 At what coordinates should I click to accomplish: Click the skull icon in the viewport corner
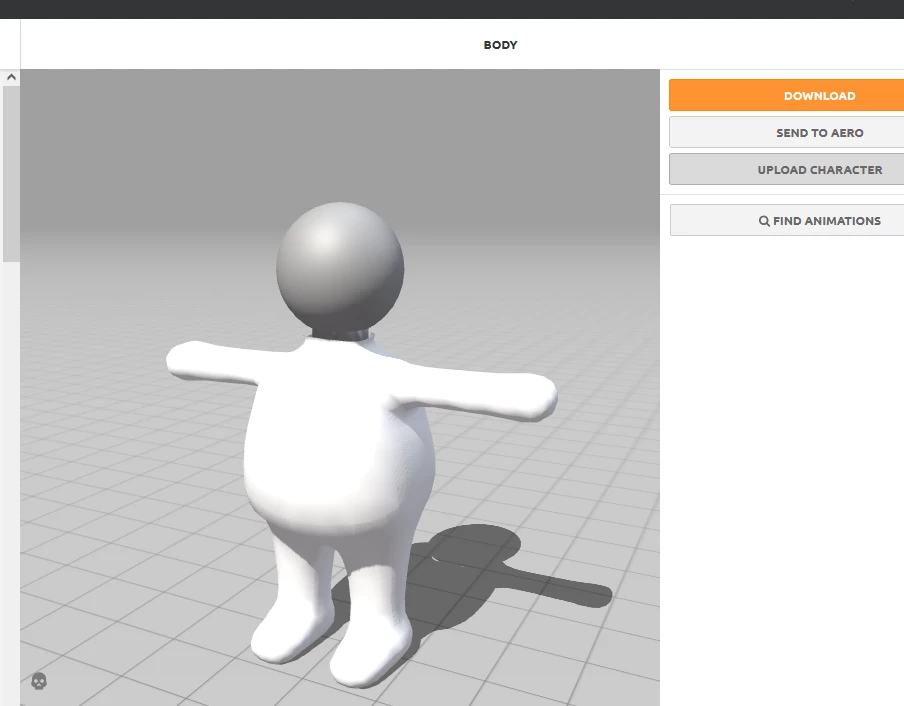click(x=38, y=682)
